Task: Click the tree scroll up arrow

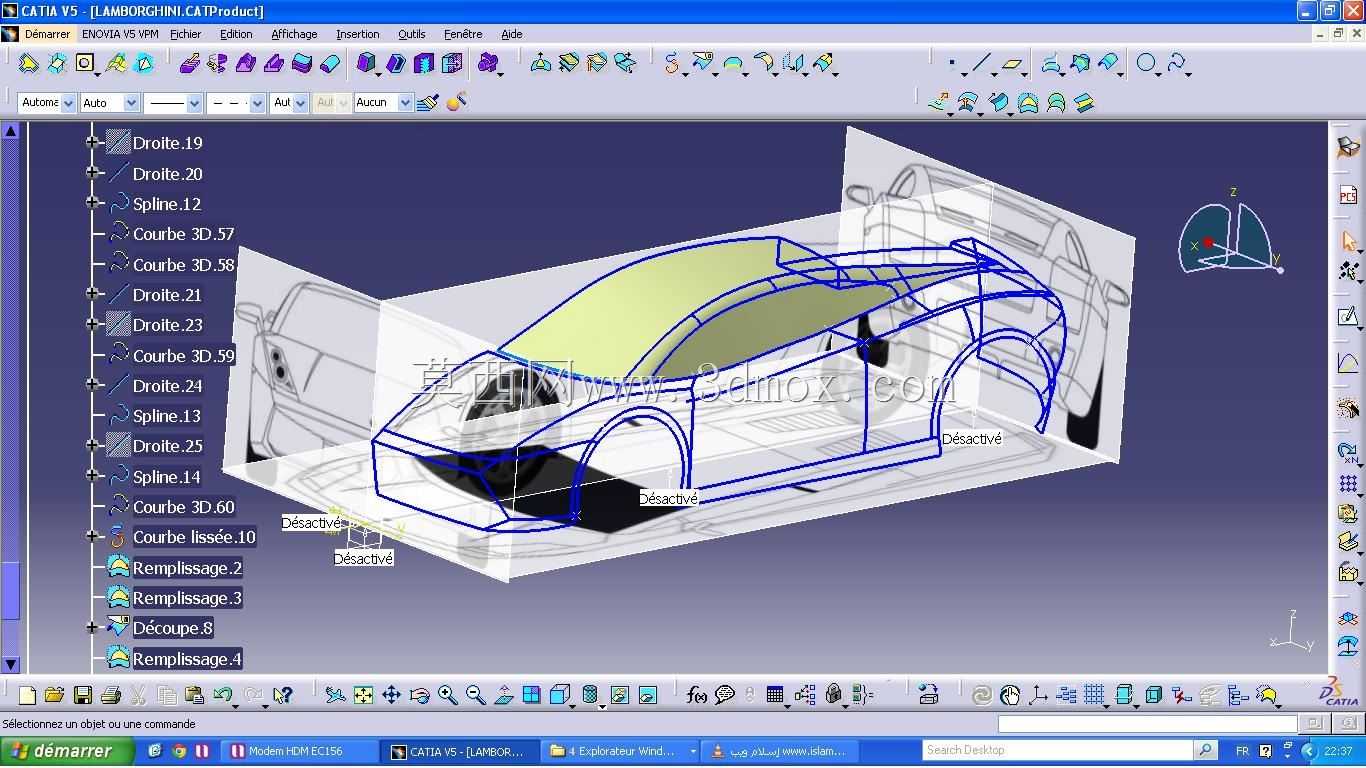Action: coord(10,131)
